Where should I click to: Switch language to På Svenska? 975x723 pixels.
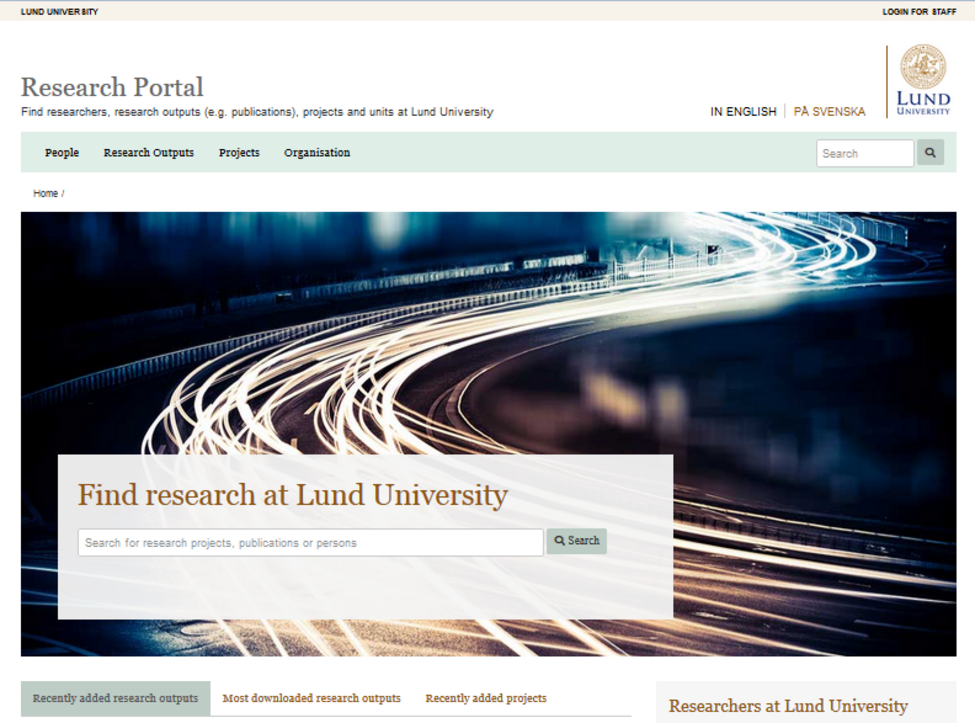829,112
